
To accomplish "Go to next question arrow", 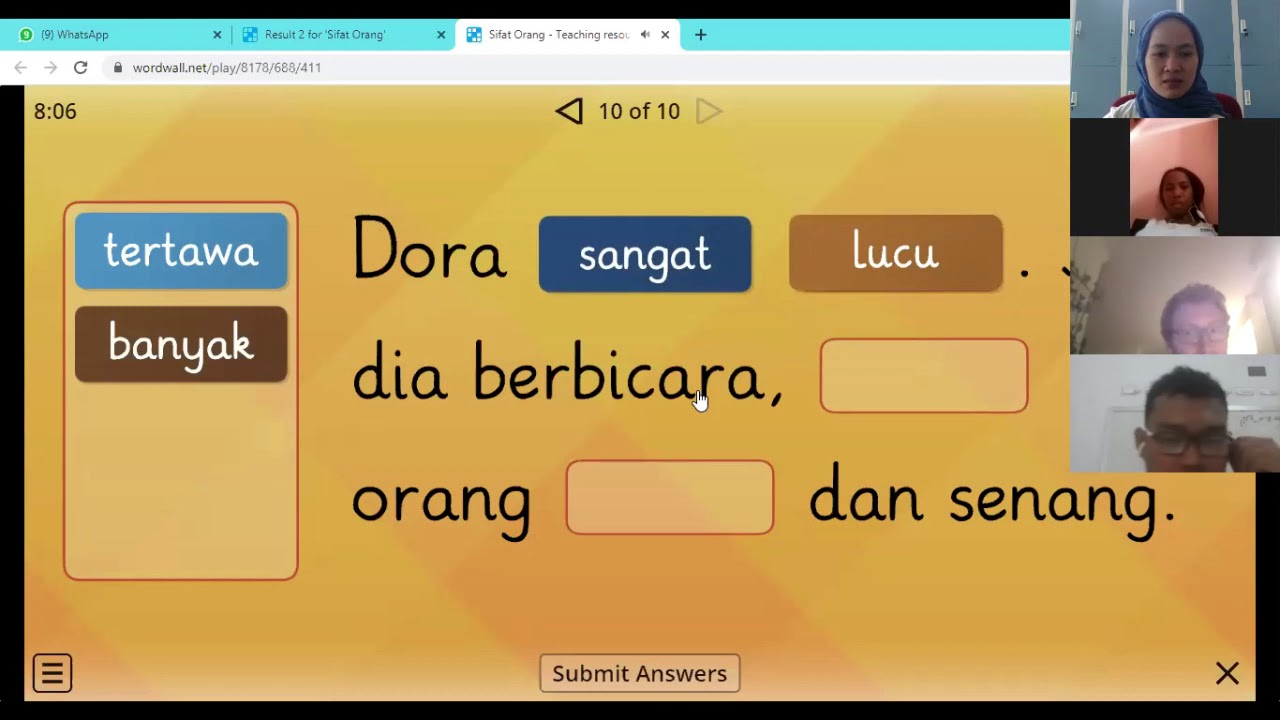I will [709, 111].
